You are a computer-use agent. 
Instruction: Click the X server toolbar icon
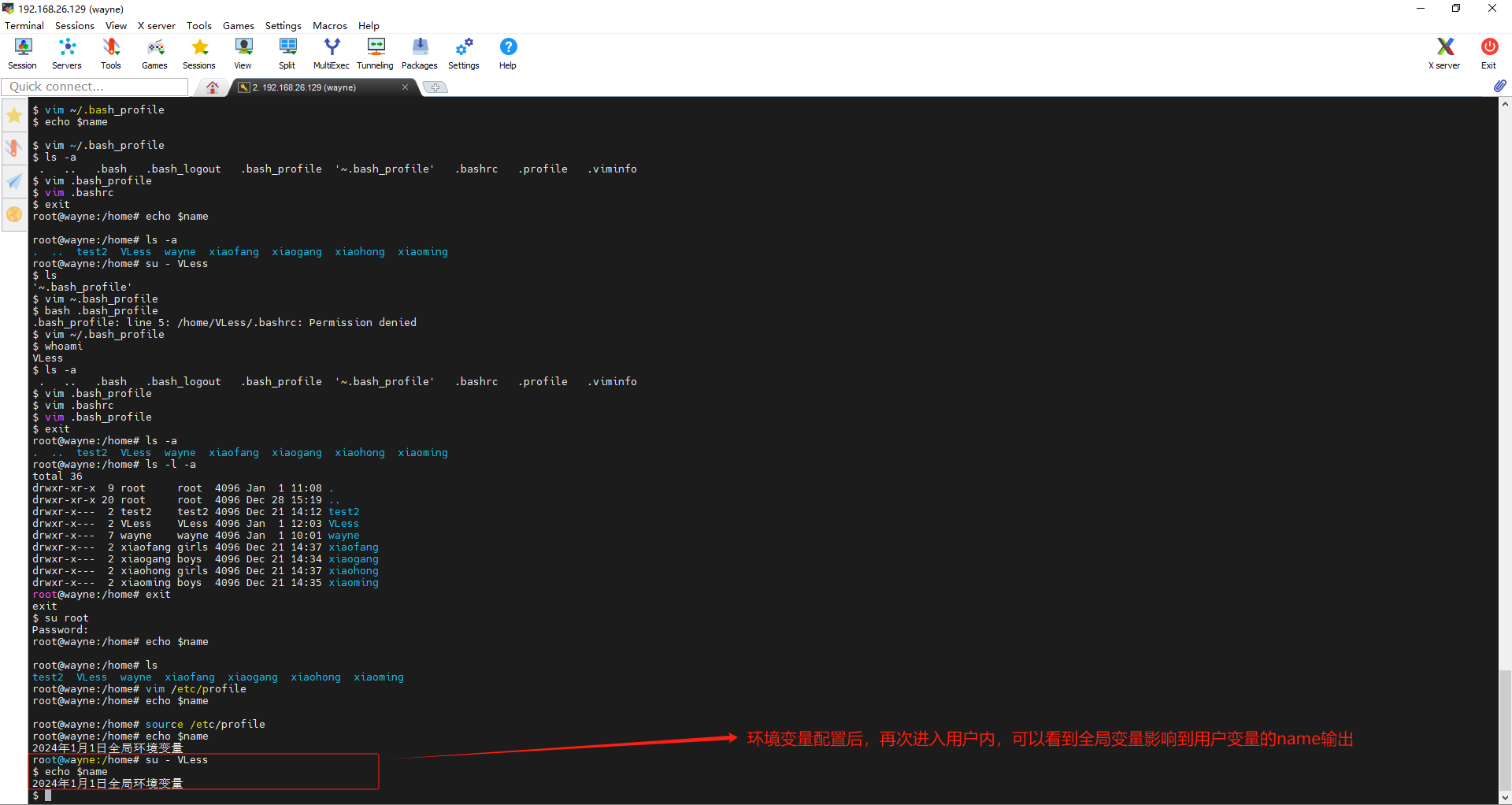click(x=1444, y=54)
